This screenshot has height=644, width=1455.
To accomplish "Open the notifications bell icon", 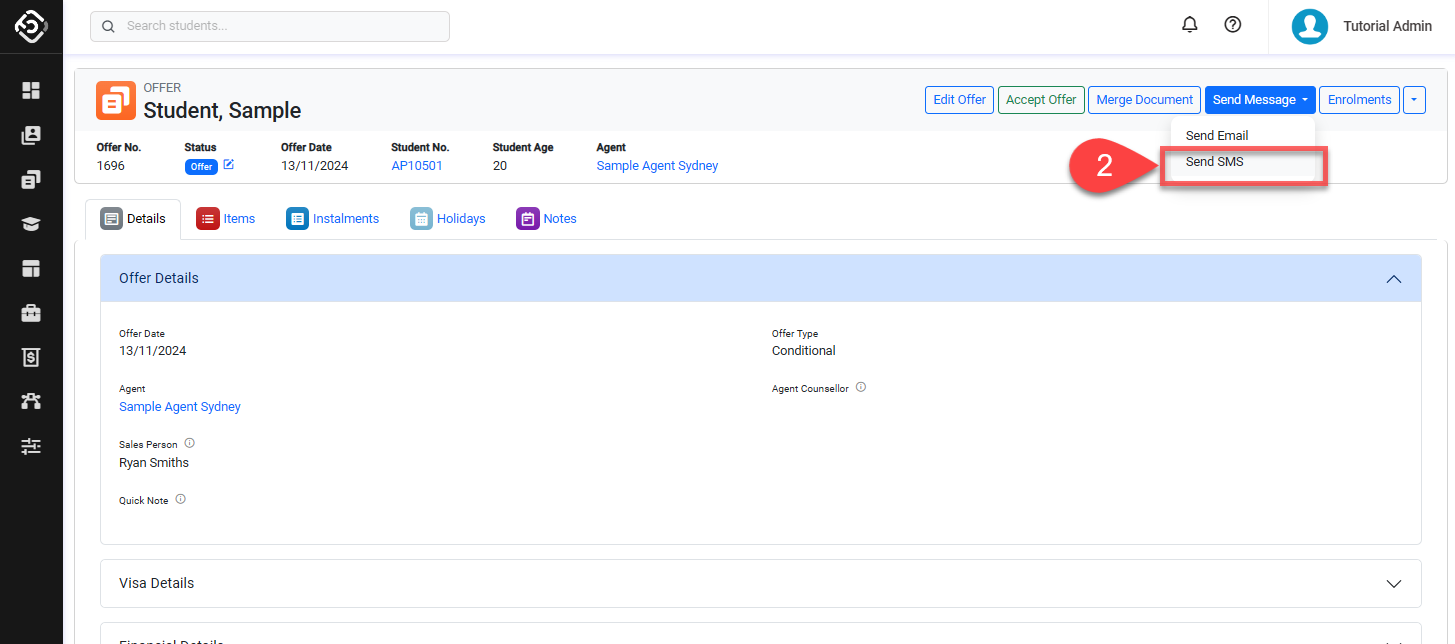I will (1189, 25).
